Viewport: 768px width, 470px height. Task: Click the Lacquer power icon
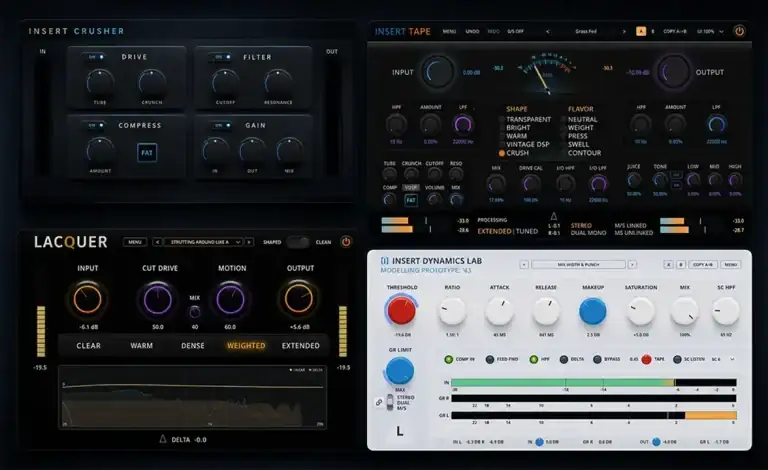coord(346,242)
